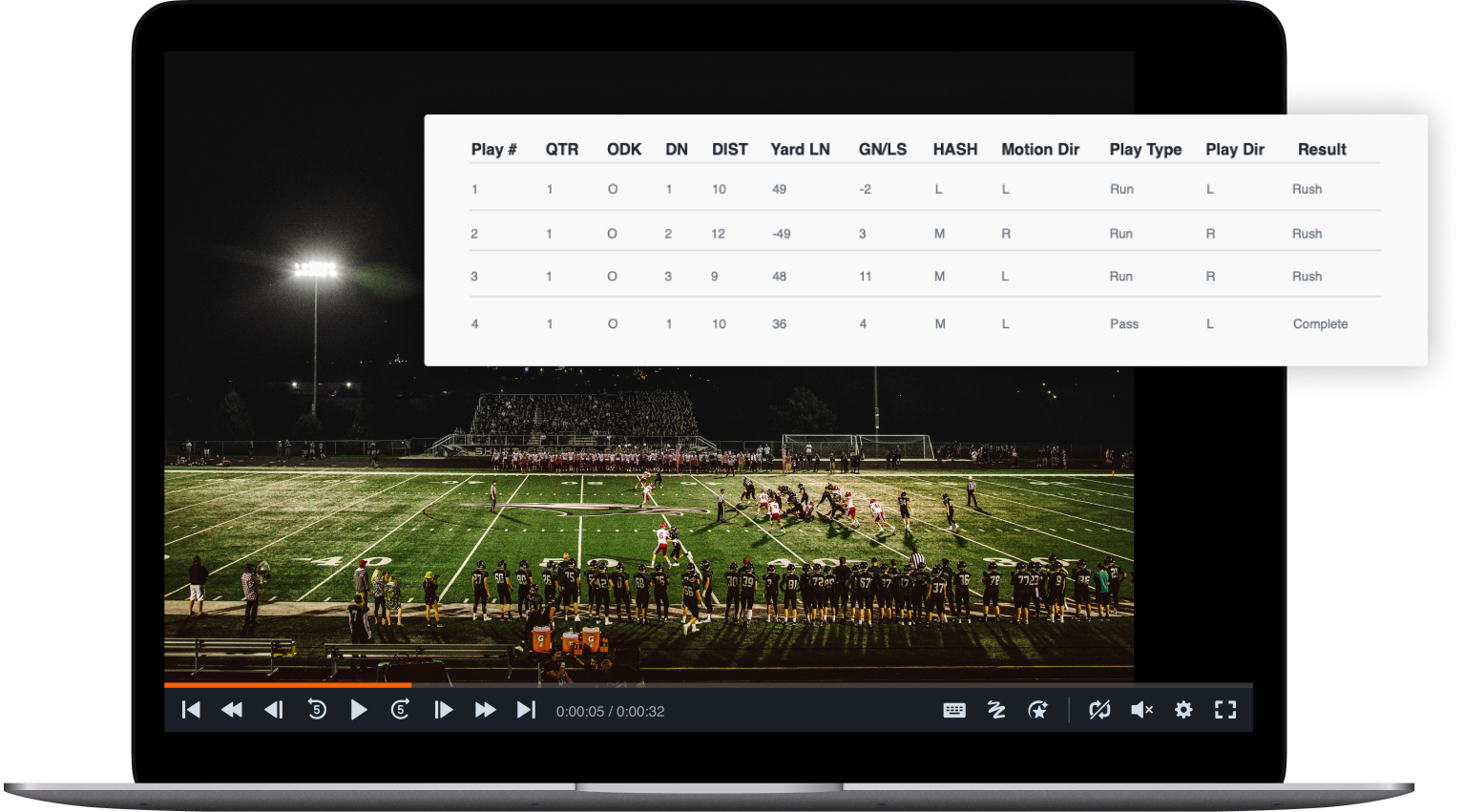Image resolution: width=1464 pixels, height=812 pixels.
Task: Open keyboard shortcuts icon
Action: coord(954,710)
